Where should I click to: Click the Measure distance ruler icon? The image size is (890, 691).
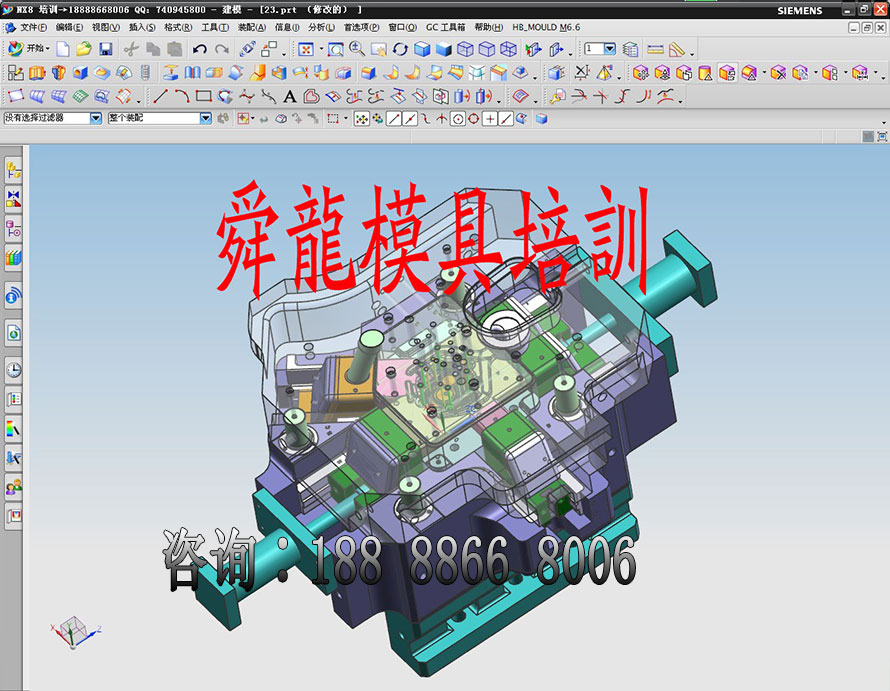point(655,49)
